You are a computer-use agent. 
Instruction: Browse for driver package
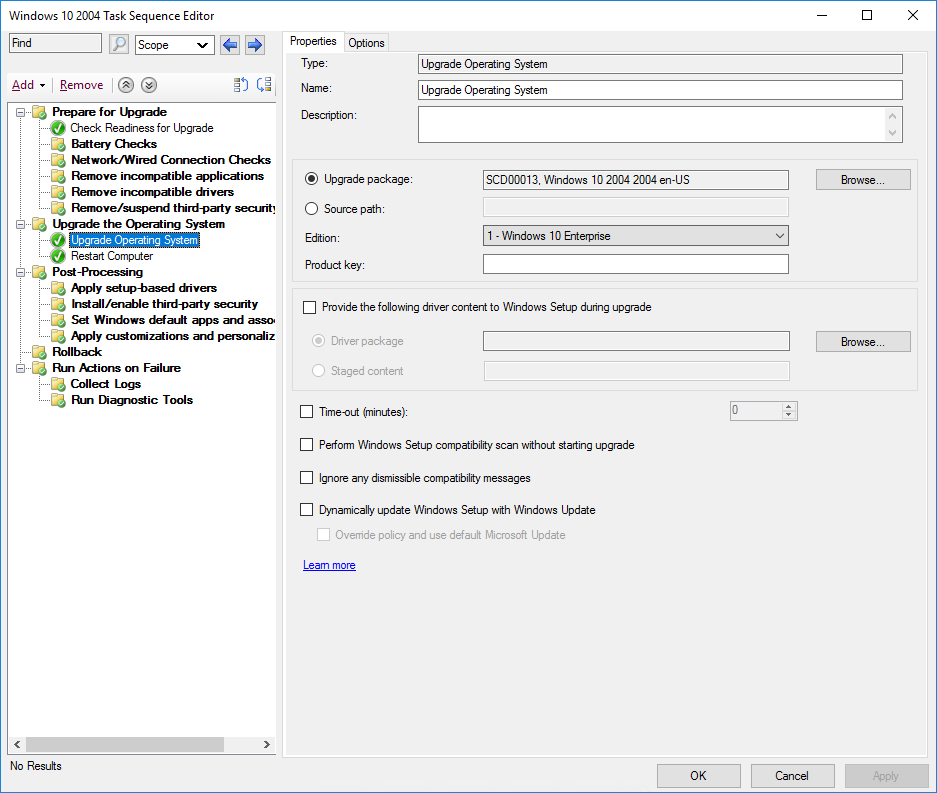tap(863, 342)
